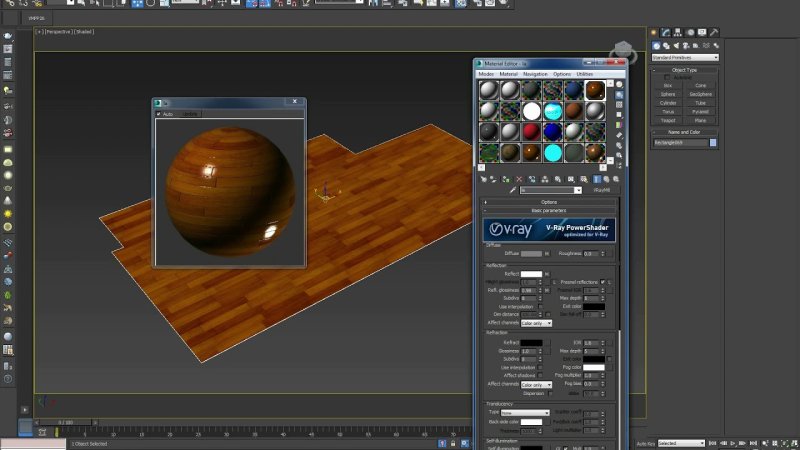Click the Sphere primitive button
The width and height of the screenshot is (800, 450).
point(668,94)
